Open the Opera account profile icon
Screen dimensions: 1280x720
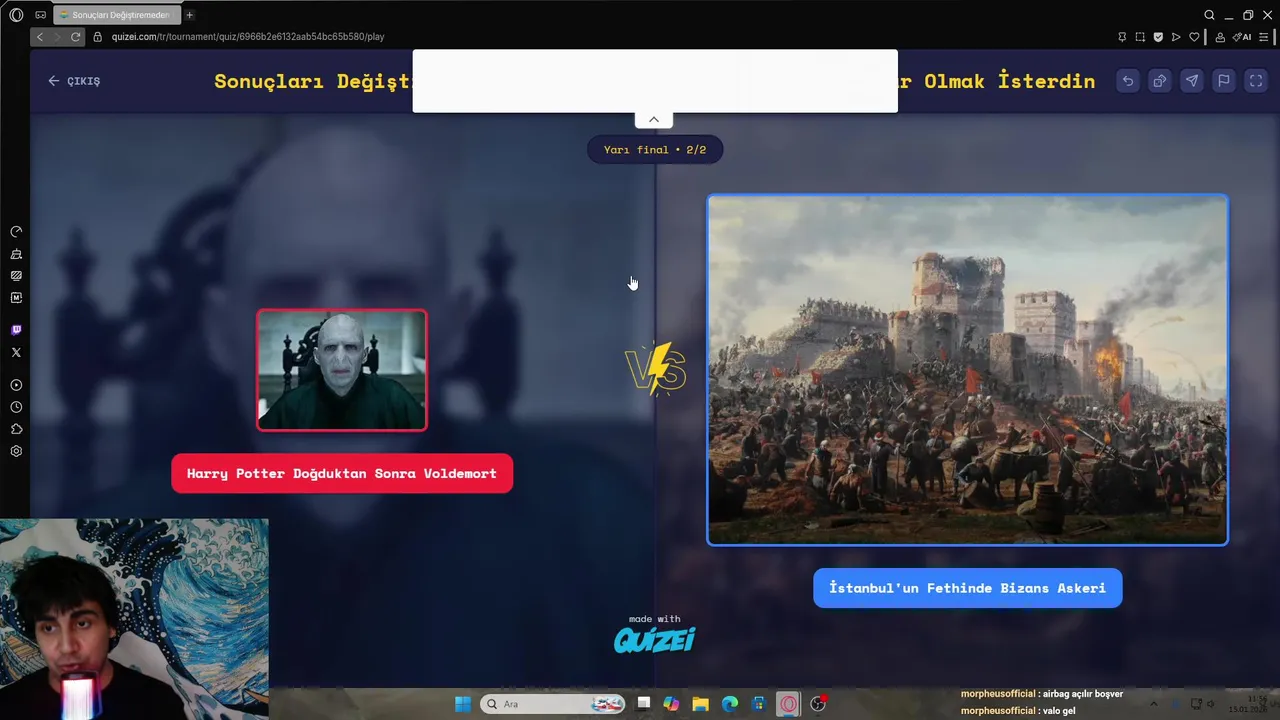point(1220,37)
